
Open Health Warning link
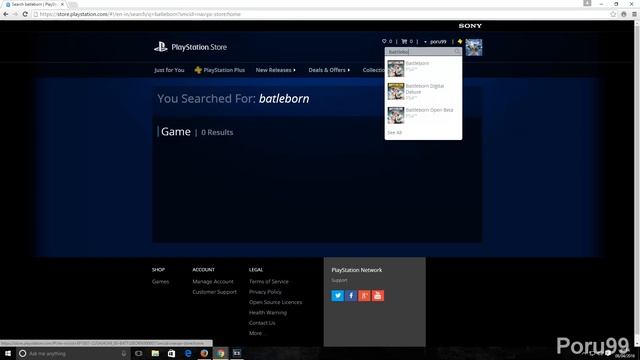268,313
